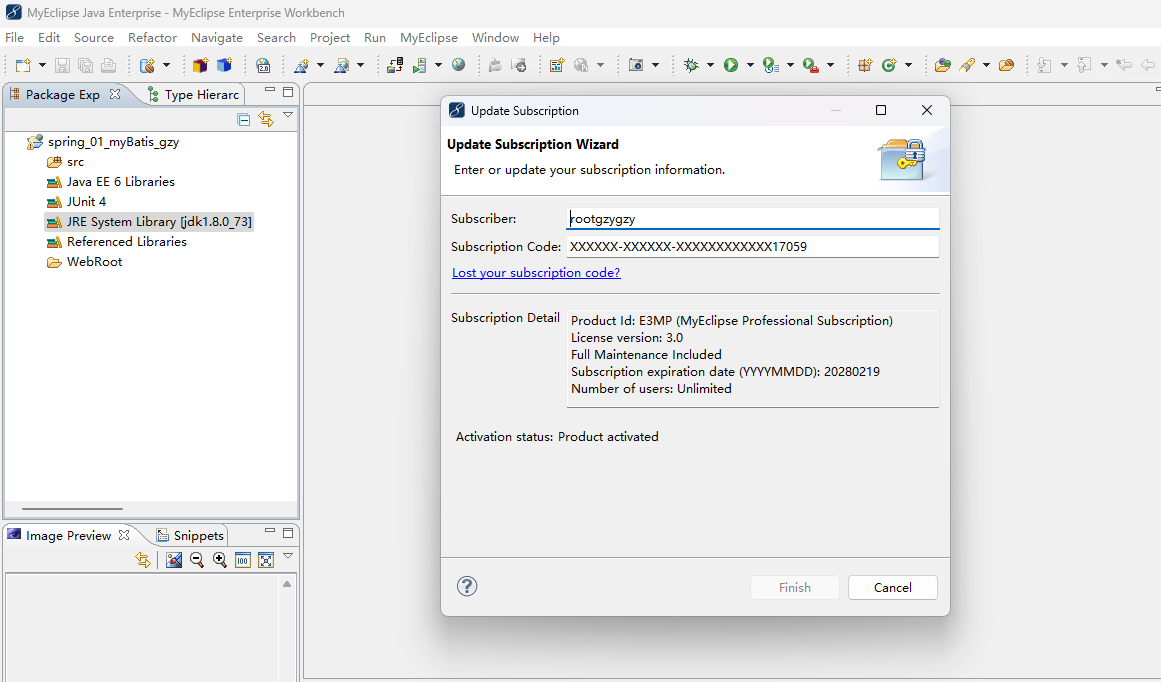The image size is (1161, 682).
Task: Open the Debug dropdown arrow
Action: (710, 65)
